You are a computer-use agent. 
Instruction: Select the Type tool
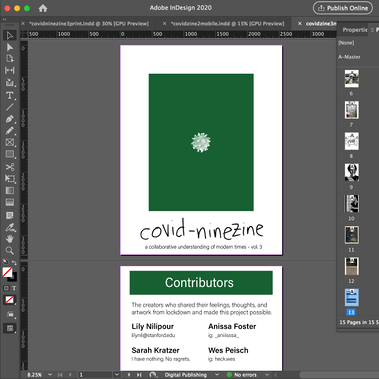click(10, 96)
